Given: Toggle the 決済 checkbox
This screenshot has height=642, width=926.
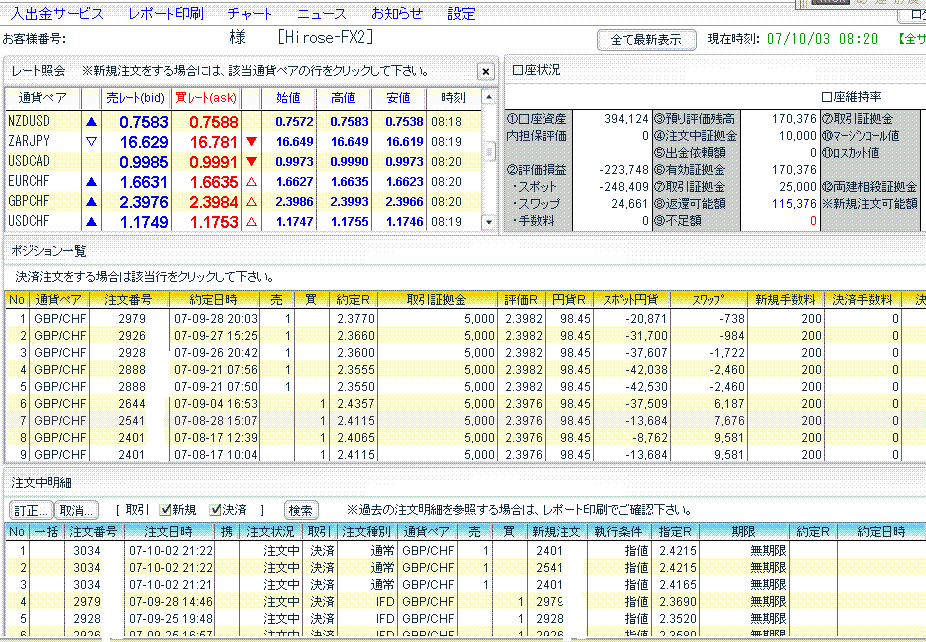Looking at the screenshot, I should pyautogui.click(x=216, y=510).
